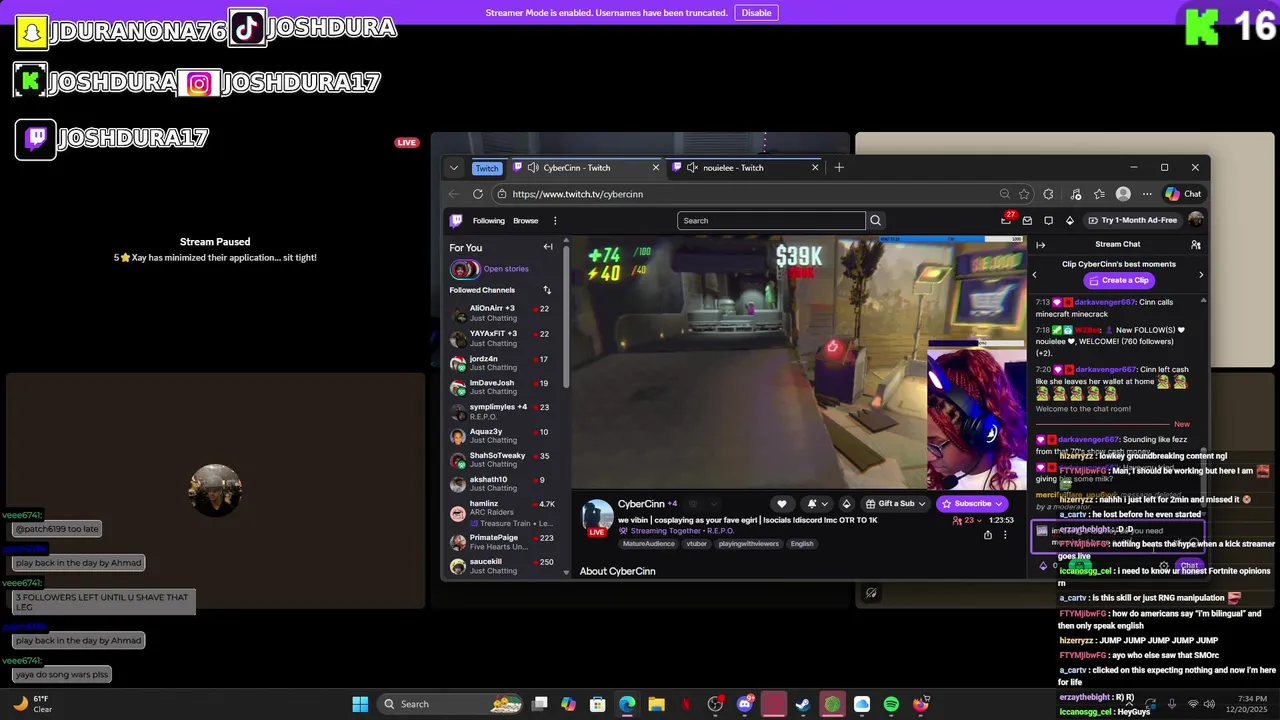Click the Twitch logo home icon
1280x720 pixels.
click(456, 220)
